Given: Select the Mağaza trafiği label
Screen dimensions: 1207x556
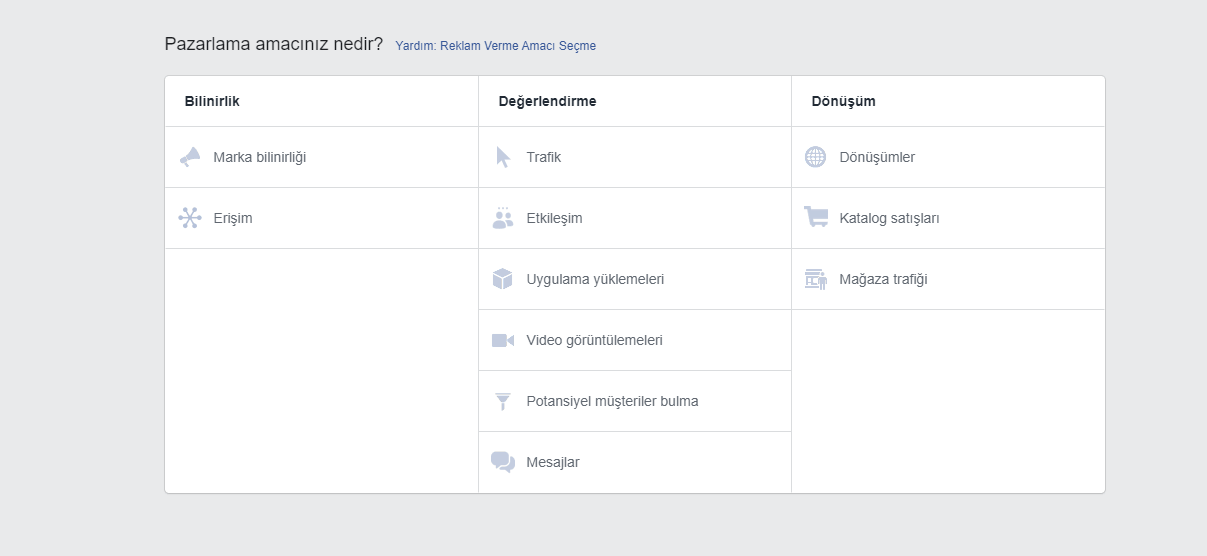Looking at the screenshot, I should click(884, 279).
